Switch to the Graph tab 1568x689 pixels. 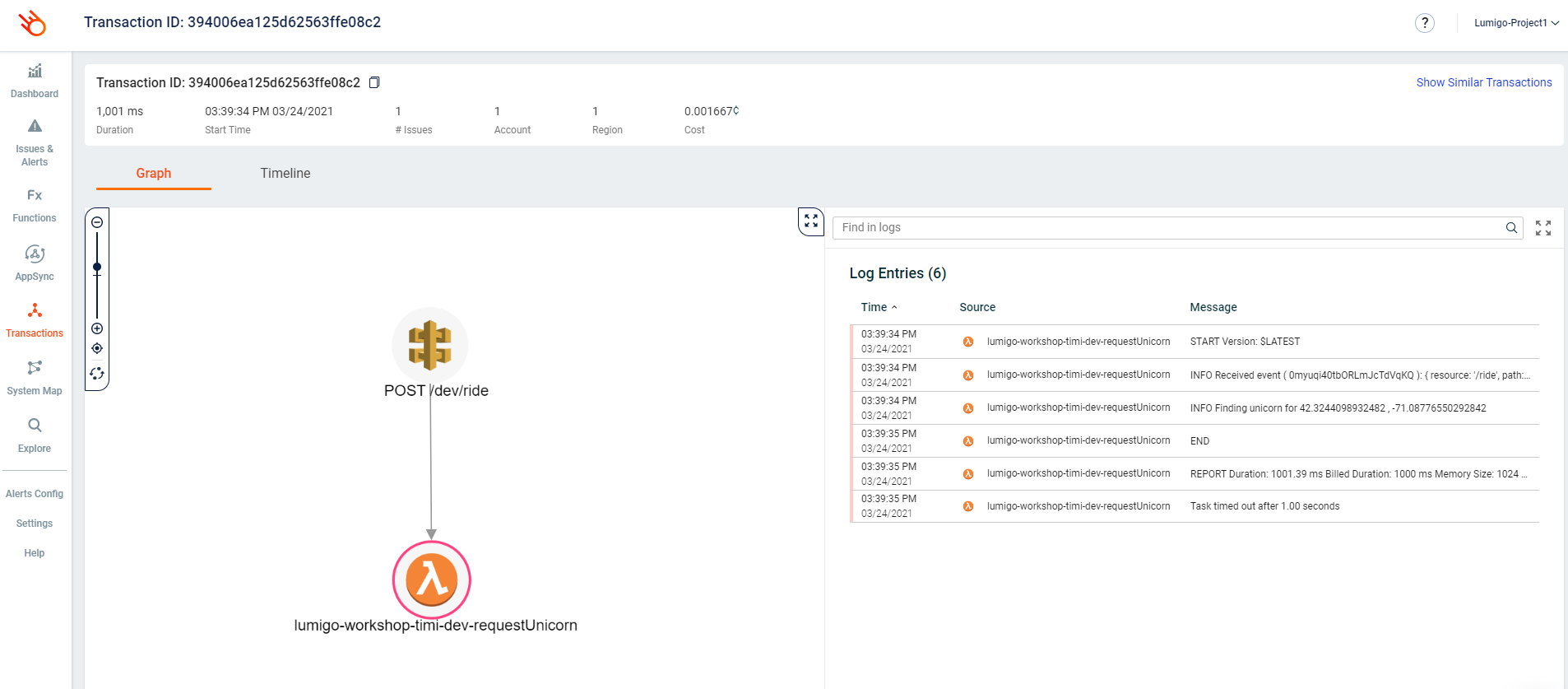tap(154, 174)
